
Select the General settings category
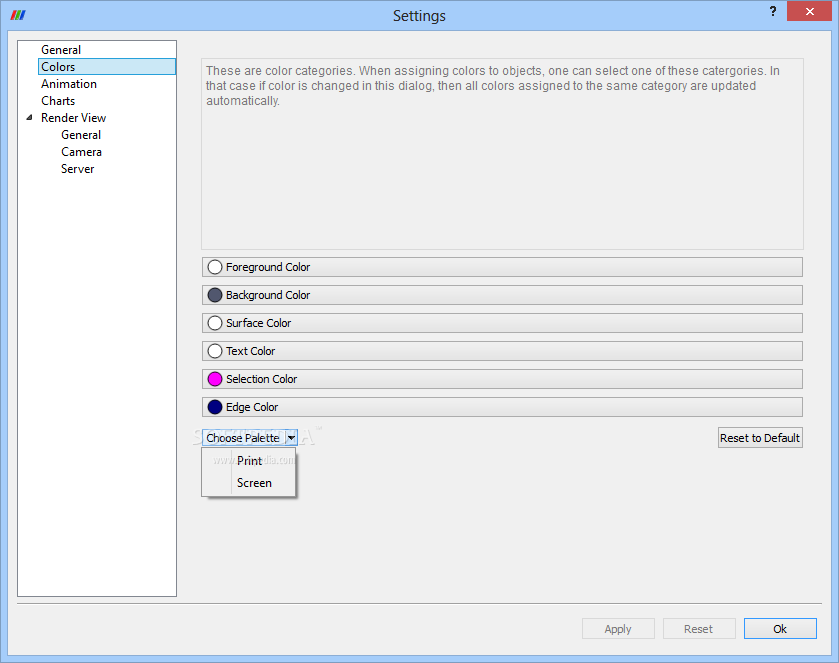pos(61,50)
